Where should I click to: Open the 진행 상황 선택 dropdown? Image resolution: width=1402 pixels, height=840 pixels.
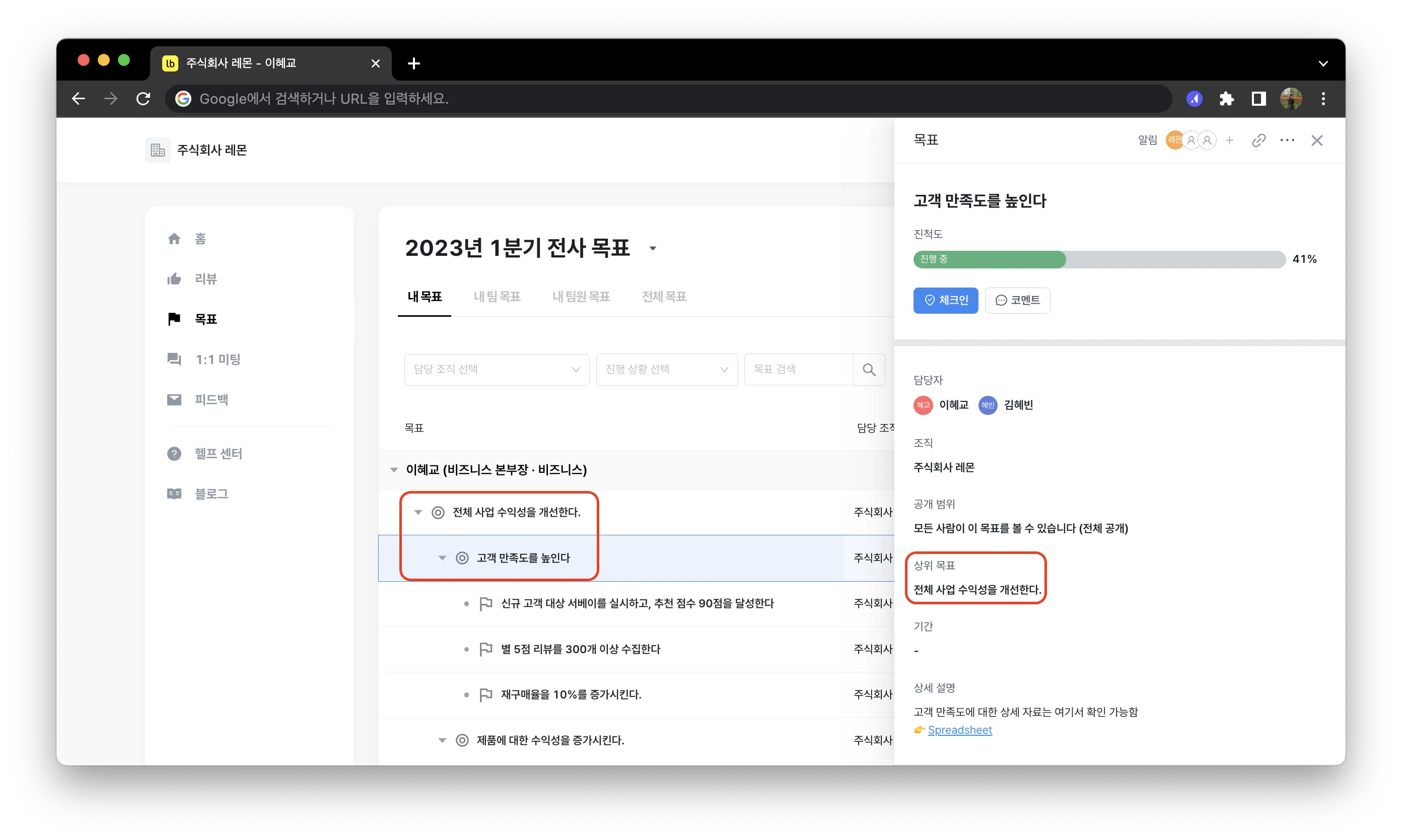click(x=667, y=370)
